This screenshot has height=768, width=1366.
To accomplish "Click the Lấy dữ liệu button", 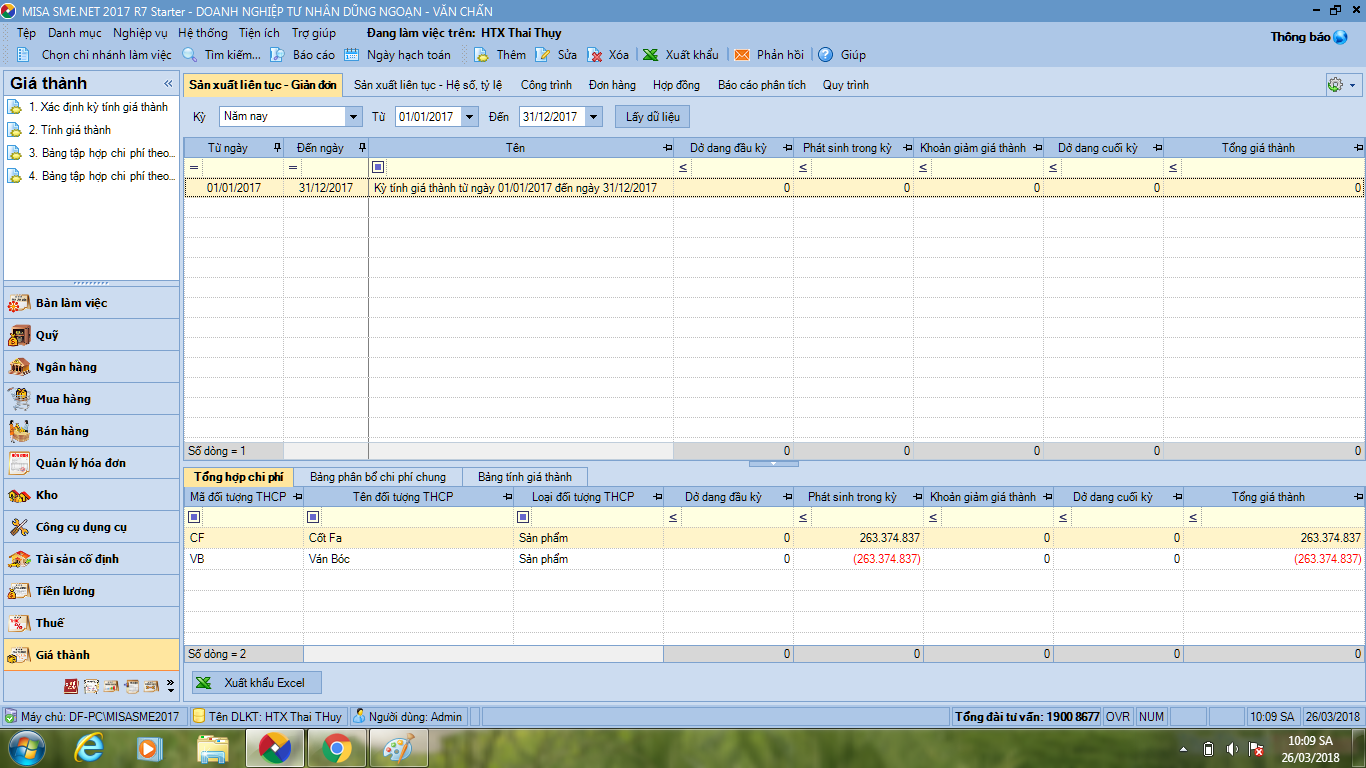I will [x=652, y=117].
